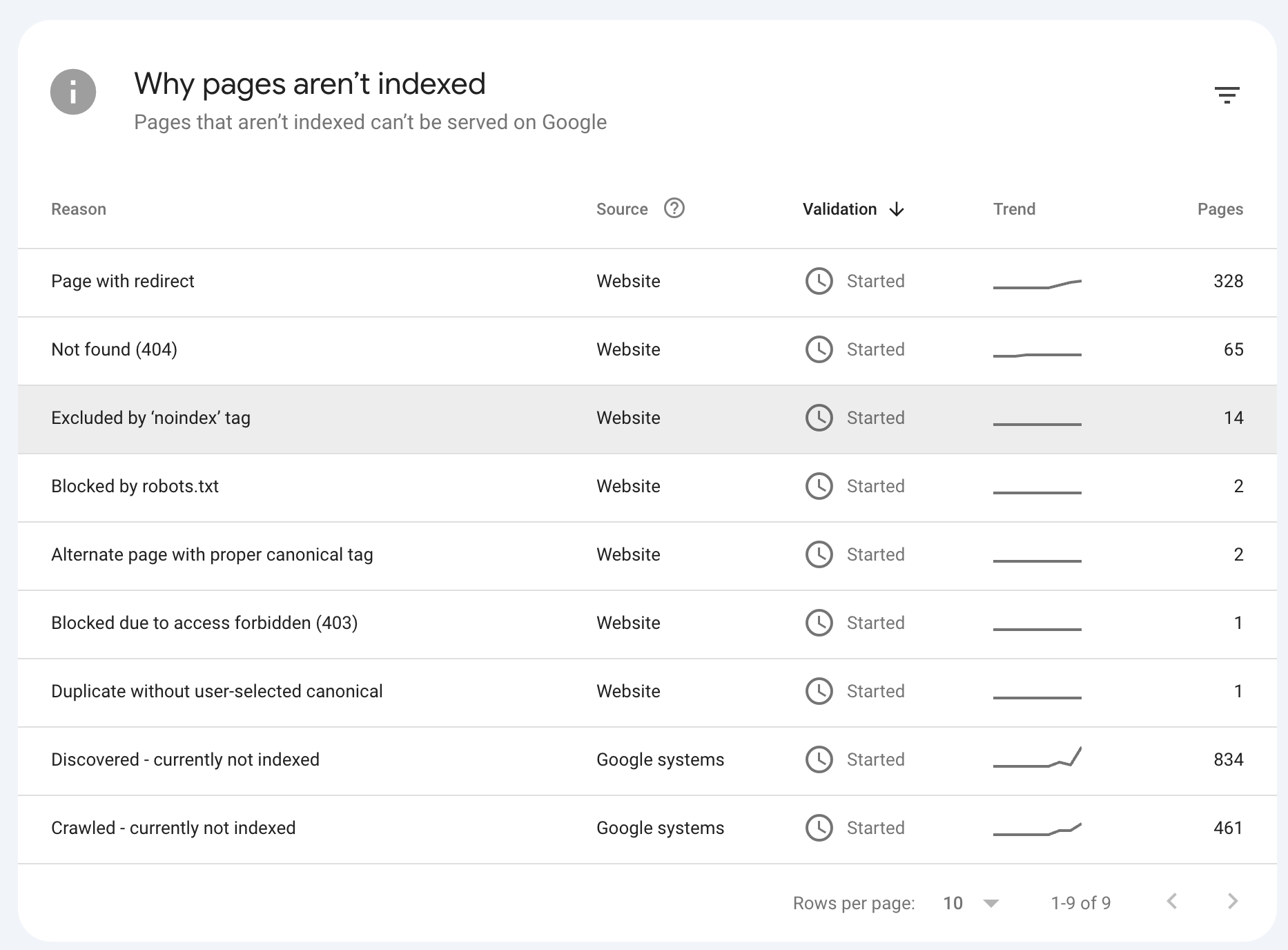Open Page with redirect reason

click(x=123, y=281)
